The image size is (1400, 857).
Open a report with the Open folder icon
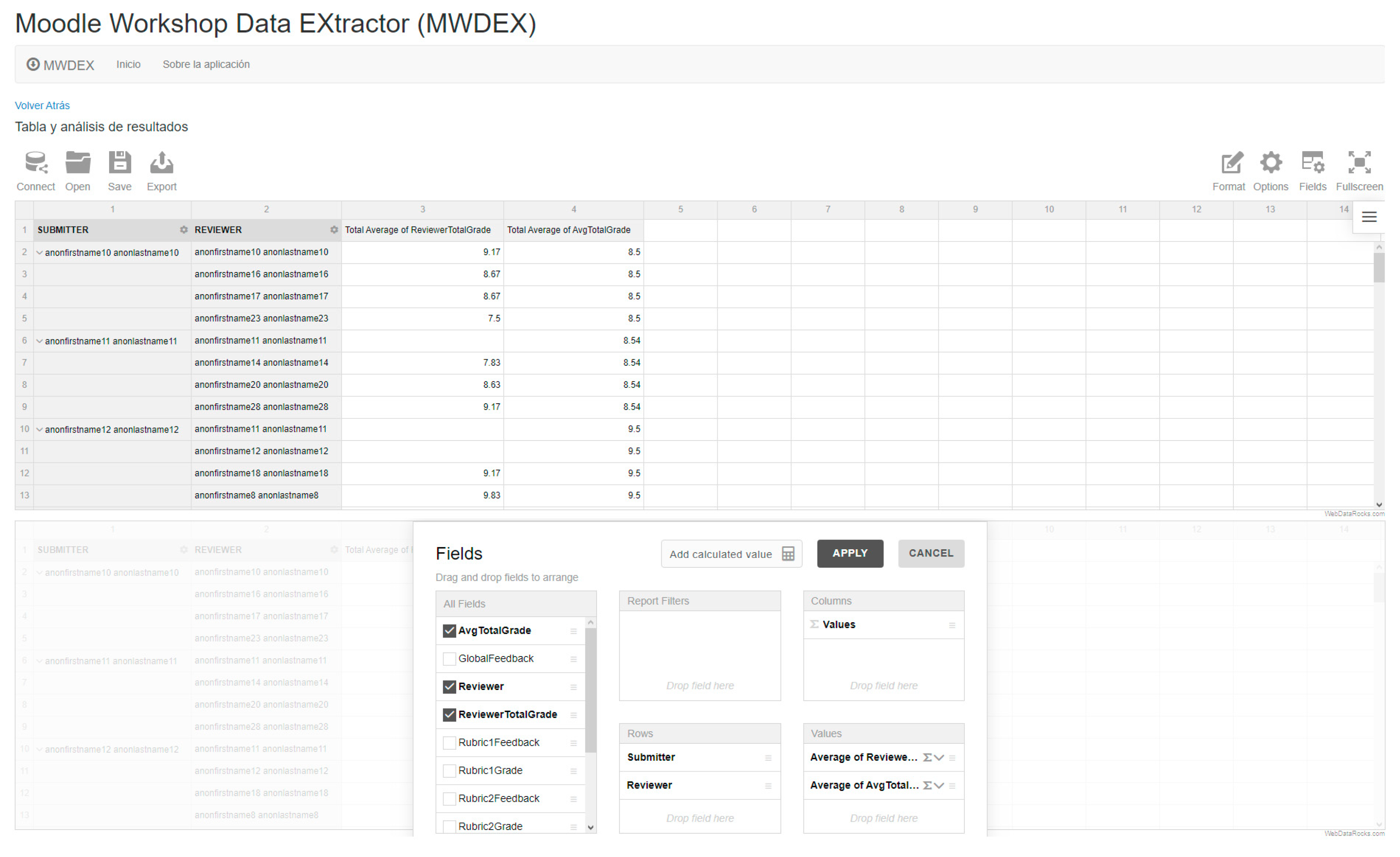tap(78, 163)
